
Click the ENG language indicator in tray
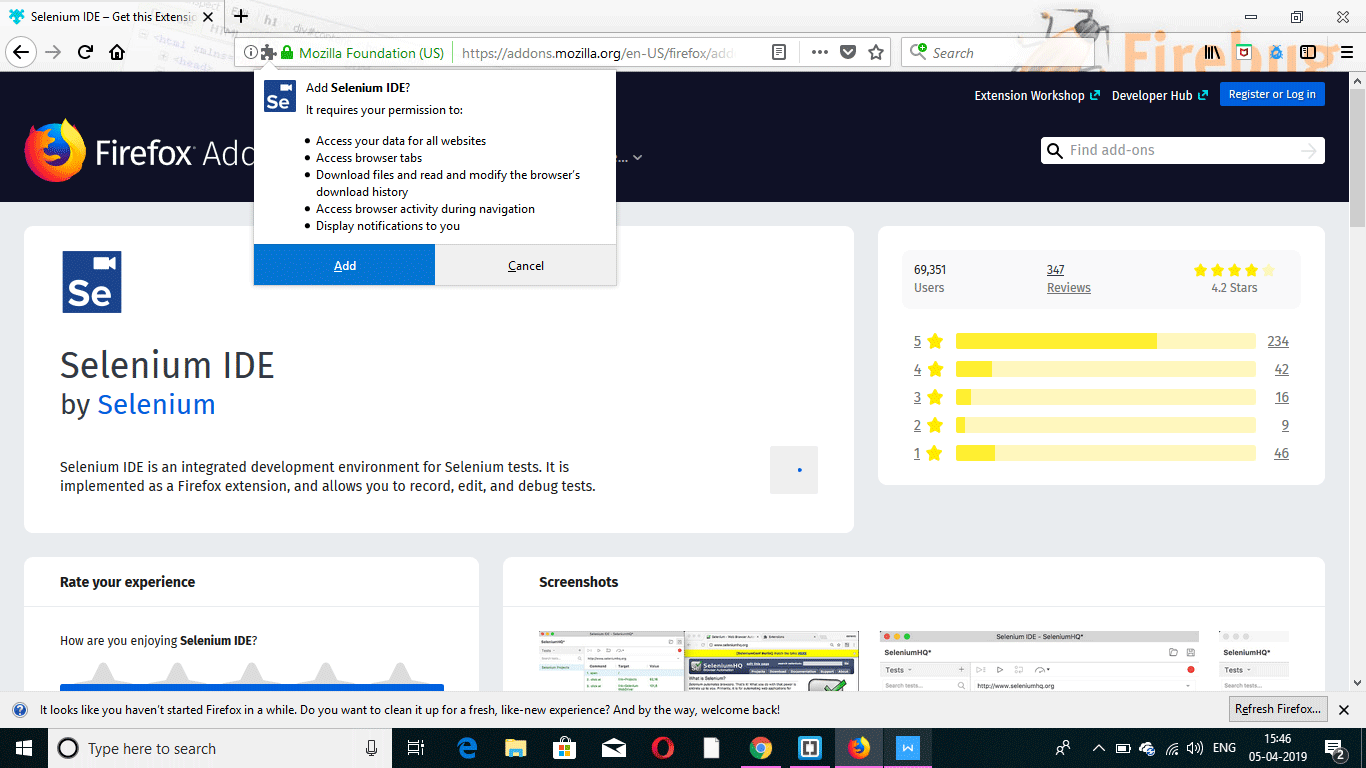(1224, 748)
